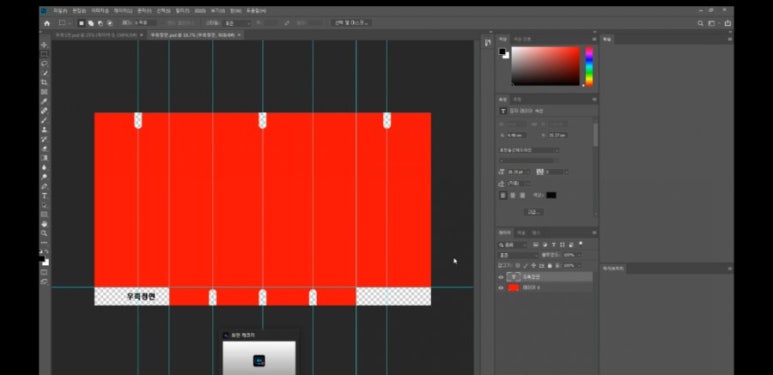Click the hue slider in the Color panel
The width and height of the screenshot is (773, 375).
coord(589,67)
